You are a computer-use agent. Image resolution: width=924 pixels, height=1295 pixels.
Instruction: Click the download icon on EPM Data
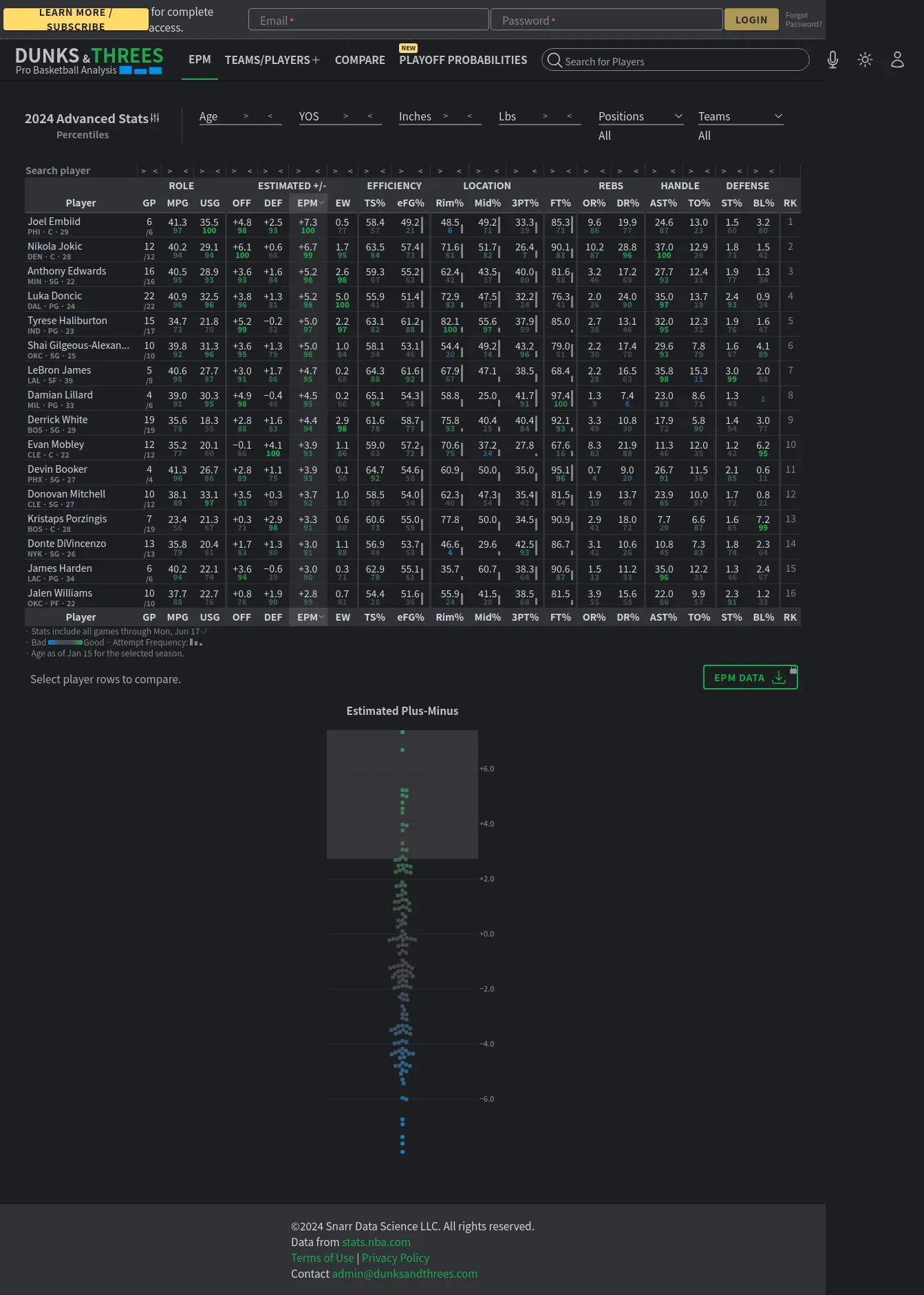point(778,678)
